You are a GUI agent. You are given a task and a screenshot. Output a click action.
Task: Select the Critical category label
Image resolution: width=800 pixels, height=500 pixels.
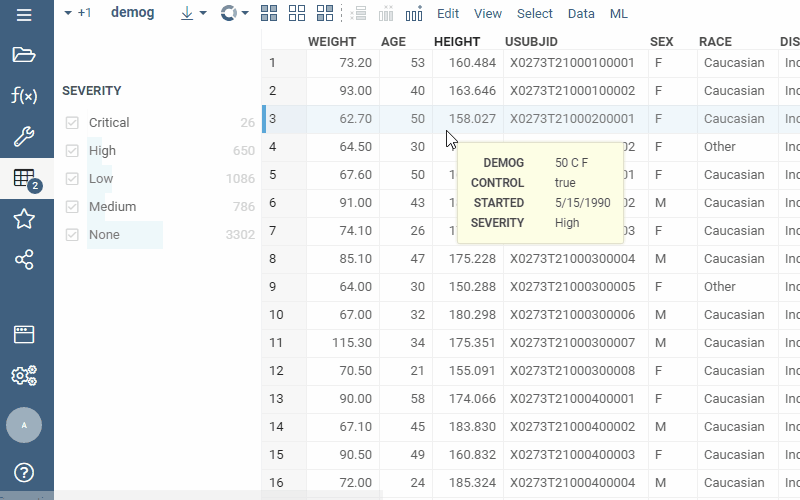[109, 122]
